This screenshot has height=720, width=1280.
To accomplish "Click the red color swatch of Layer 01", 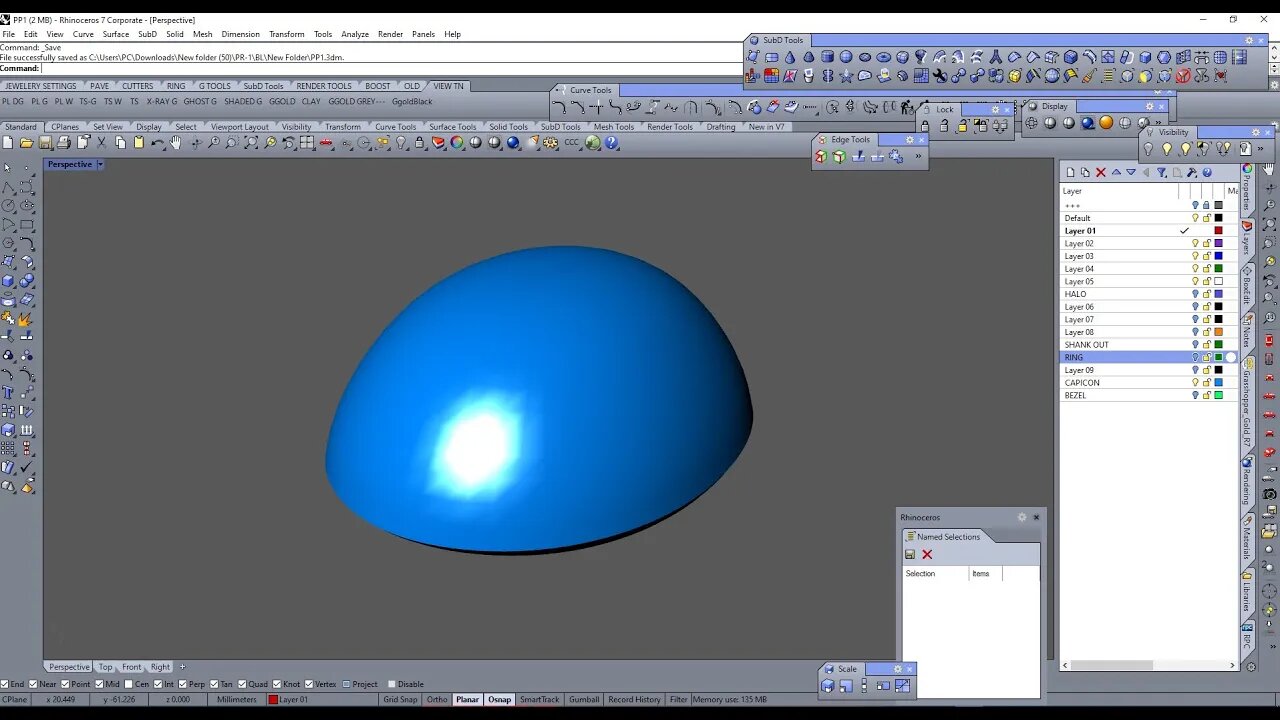I will tap(1218, 231).
